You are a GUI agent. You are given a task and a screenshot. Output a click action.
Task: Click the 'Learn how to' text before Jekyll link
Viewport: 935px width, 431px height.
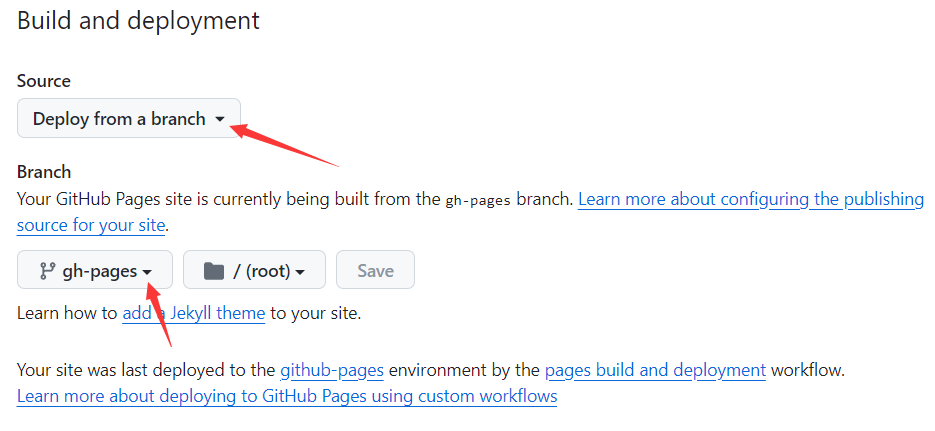point(67,313)
